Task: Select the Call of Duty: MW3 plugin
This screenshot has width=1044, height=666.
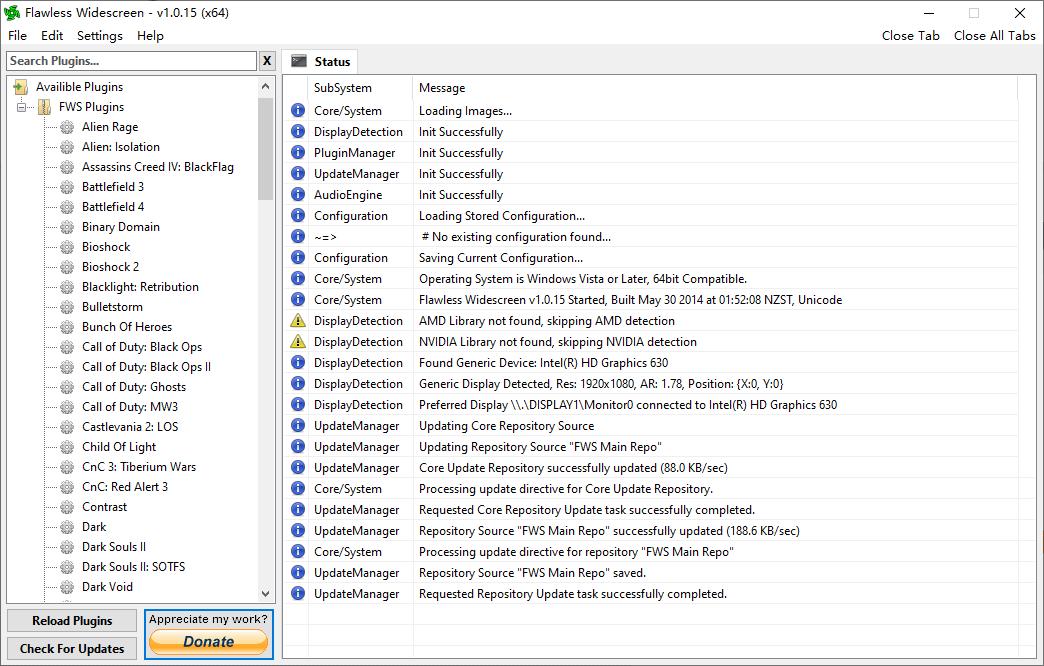Action: tap(130, 407)
